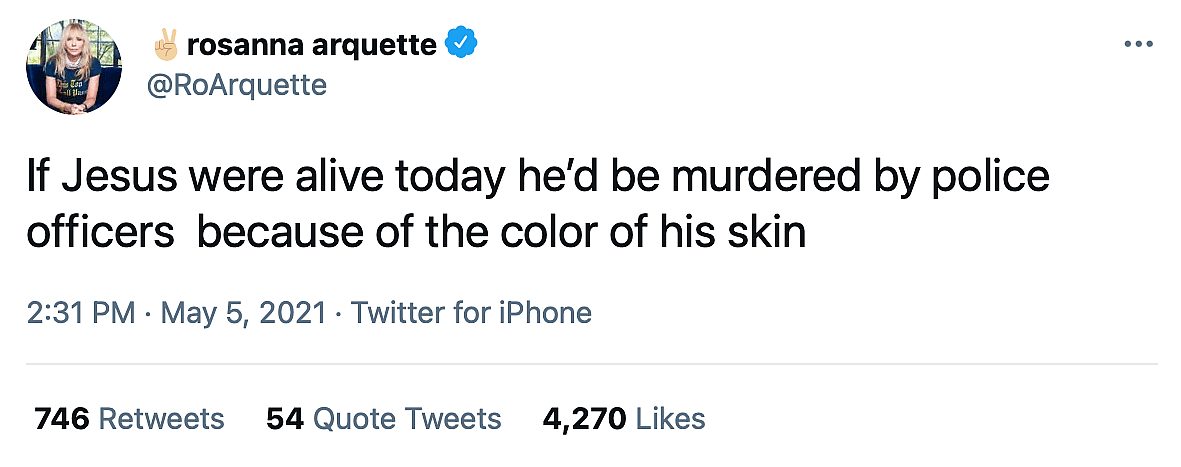
Task: See who gave the 4,270 Likes
Action: [624, 418]
